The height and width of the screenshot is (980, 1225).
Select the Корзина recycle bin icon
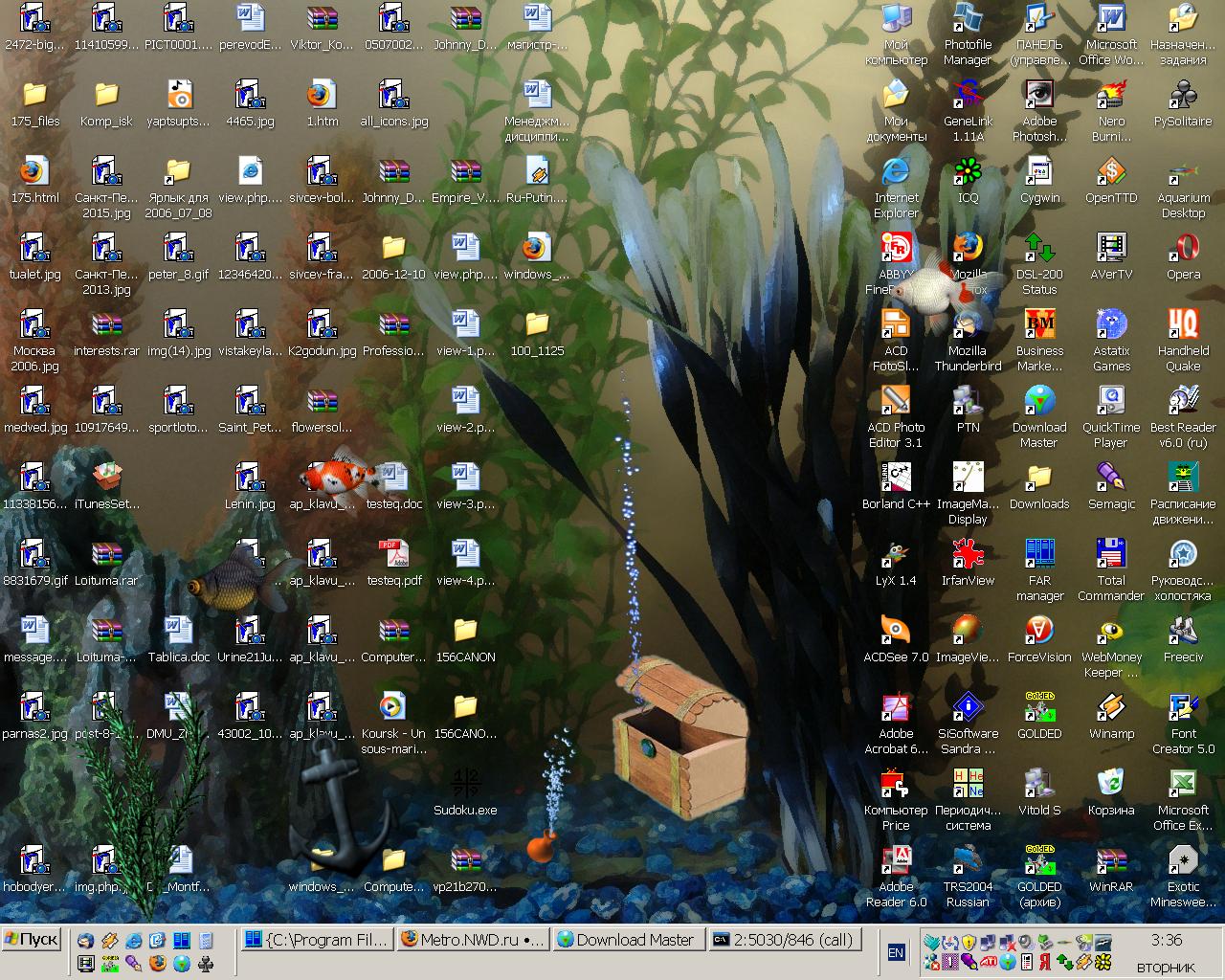coord(1110,785)
